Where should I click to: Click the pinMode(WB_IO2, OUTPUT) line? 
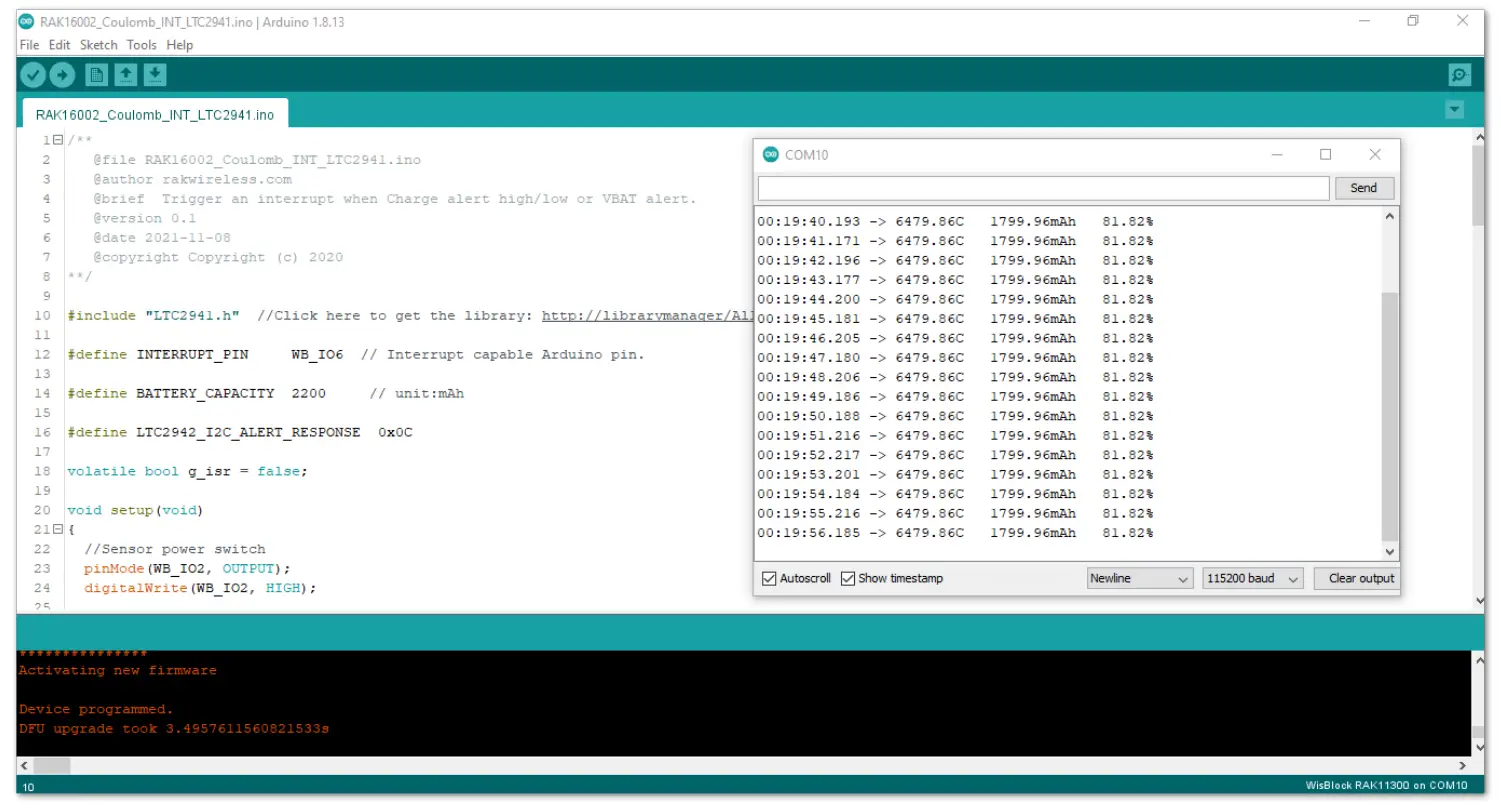[x=187, y=569]
